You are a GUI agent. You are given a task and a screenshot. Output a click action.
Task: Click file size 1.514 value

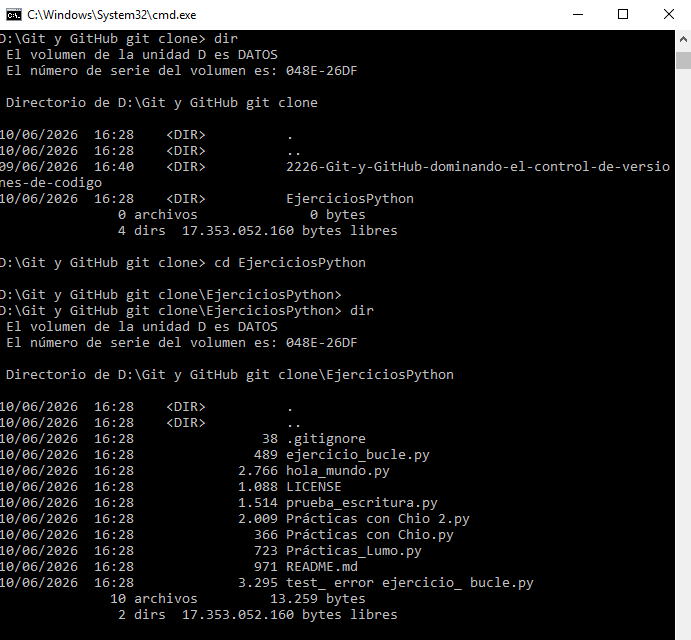[x=258, y=502]
